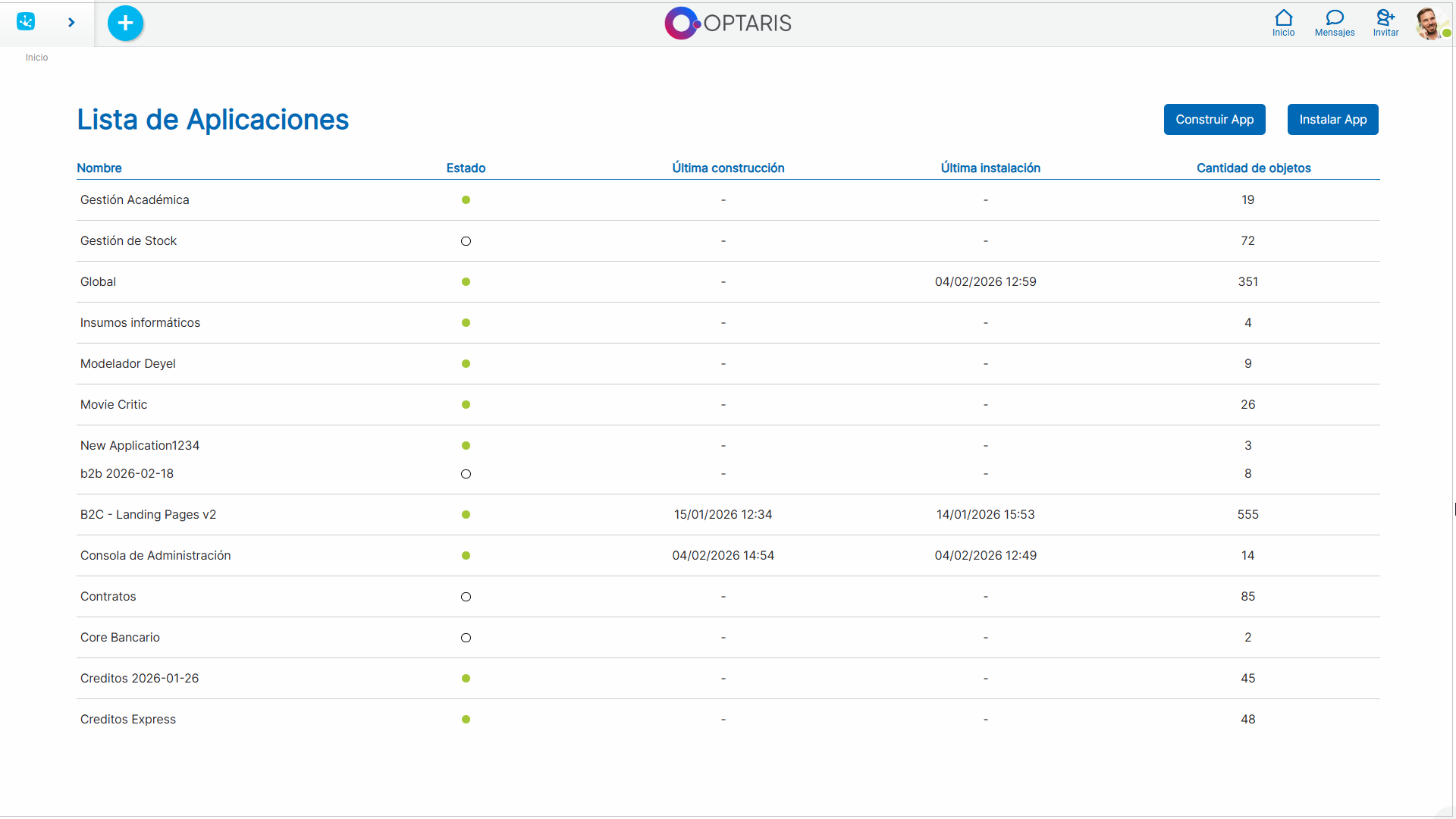
Task: Open the user profile avatar
Action: (x=1429, y=24)
